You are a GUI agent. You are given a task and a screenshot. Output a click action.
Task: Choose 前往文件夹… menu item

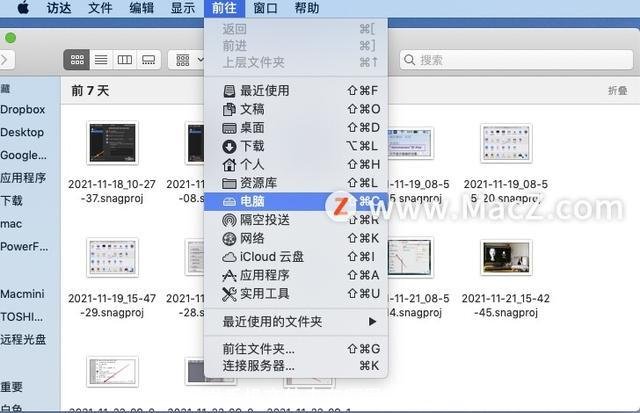pos(296,349)
